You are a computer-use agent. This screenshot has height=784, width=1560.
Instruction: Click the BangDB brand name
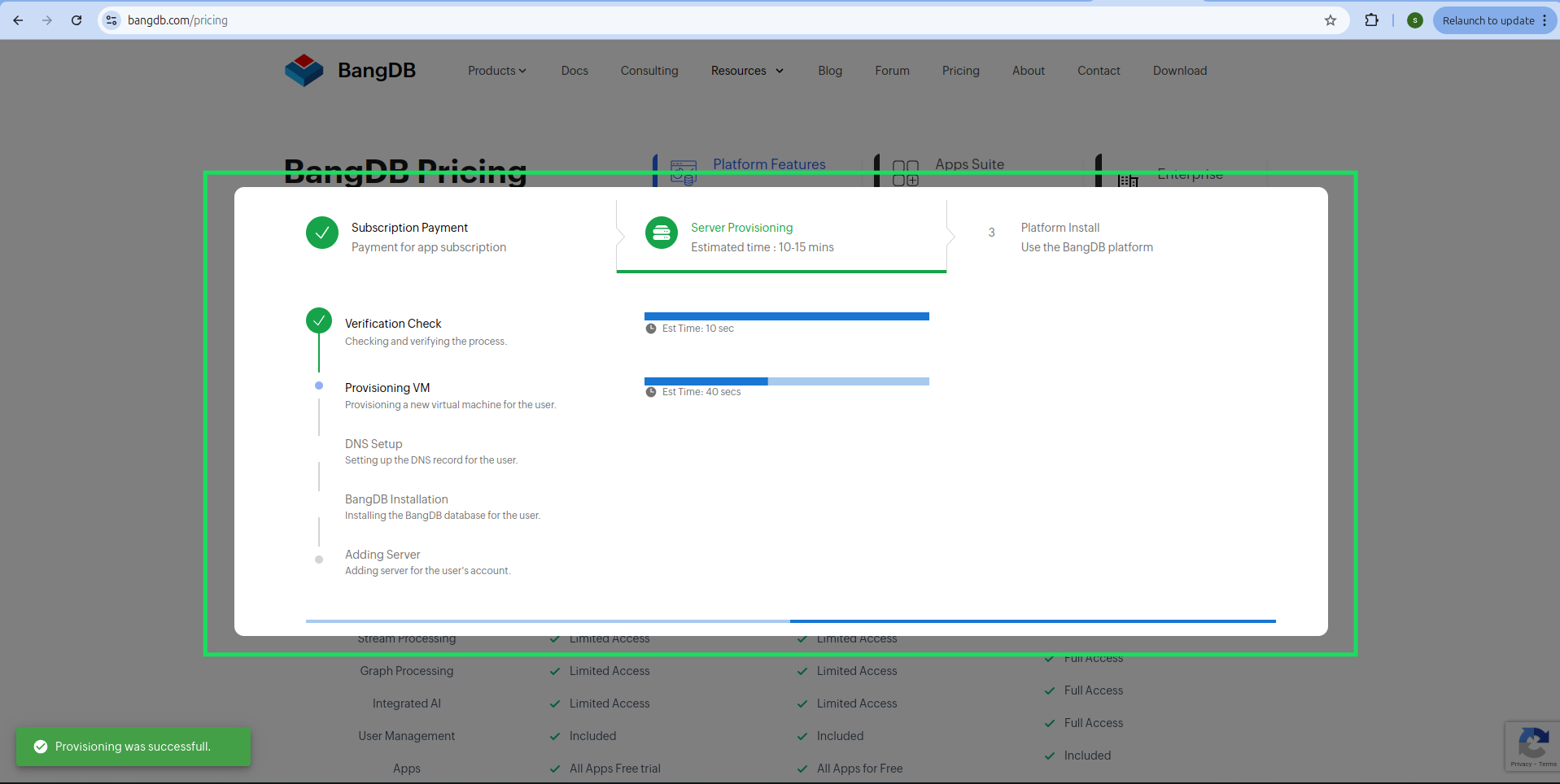[x=377, y=71]
